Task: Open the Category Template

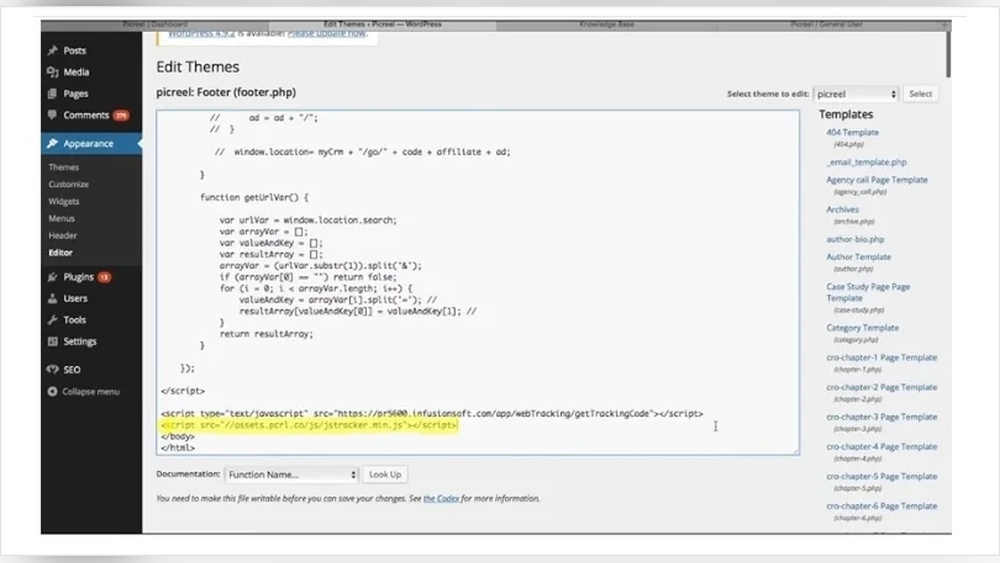Action: click(862, 328)
